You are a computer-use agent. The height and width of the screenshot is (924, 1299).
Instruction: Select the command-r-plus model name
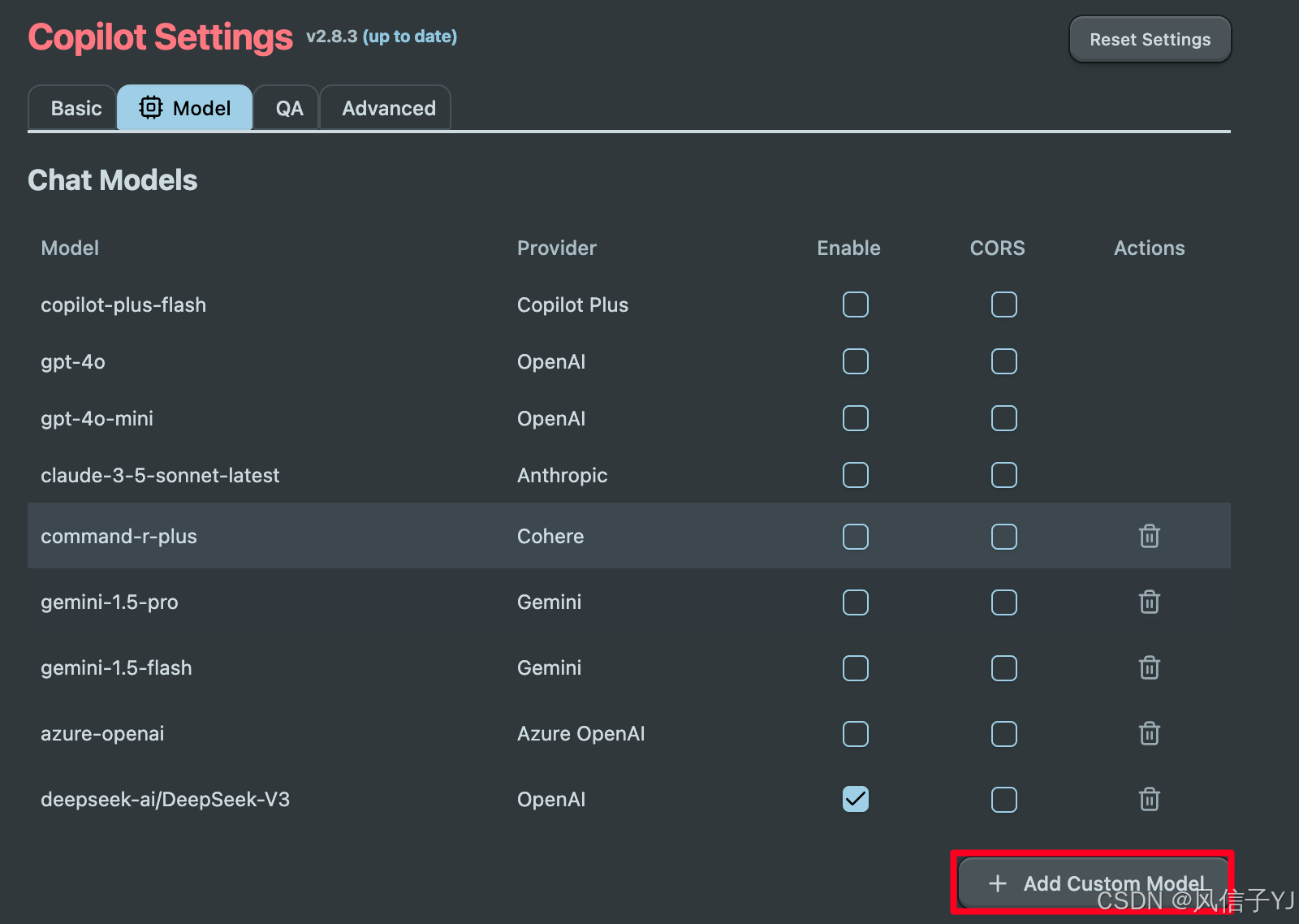(119, 537)
